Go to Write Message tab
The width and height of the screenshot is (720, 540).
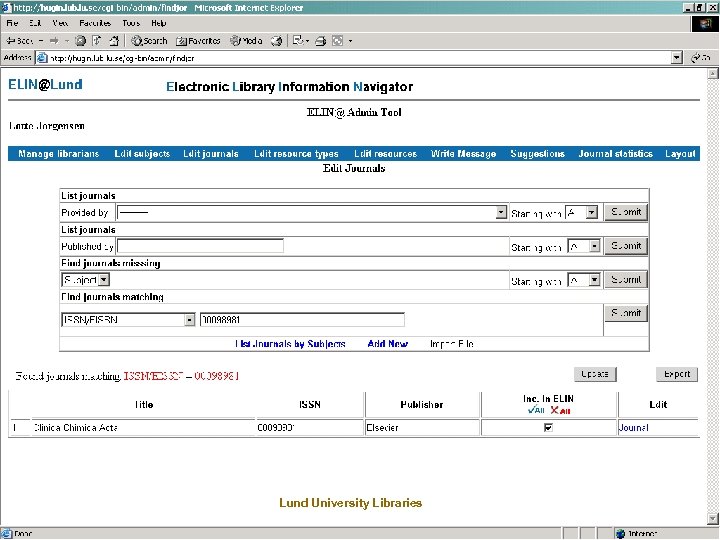tap(463, 154)
